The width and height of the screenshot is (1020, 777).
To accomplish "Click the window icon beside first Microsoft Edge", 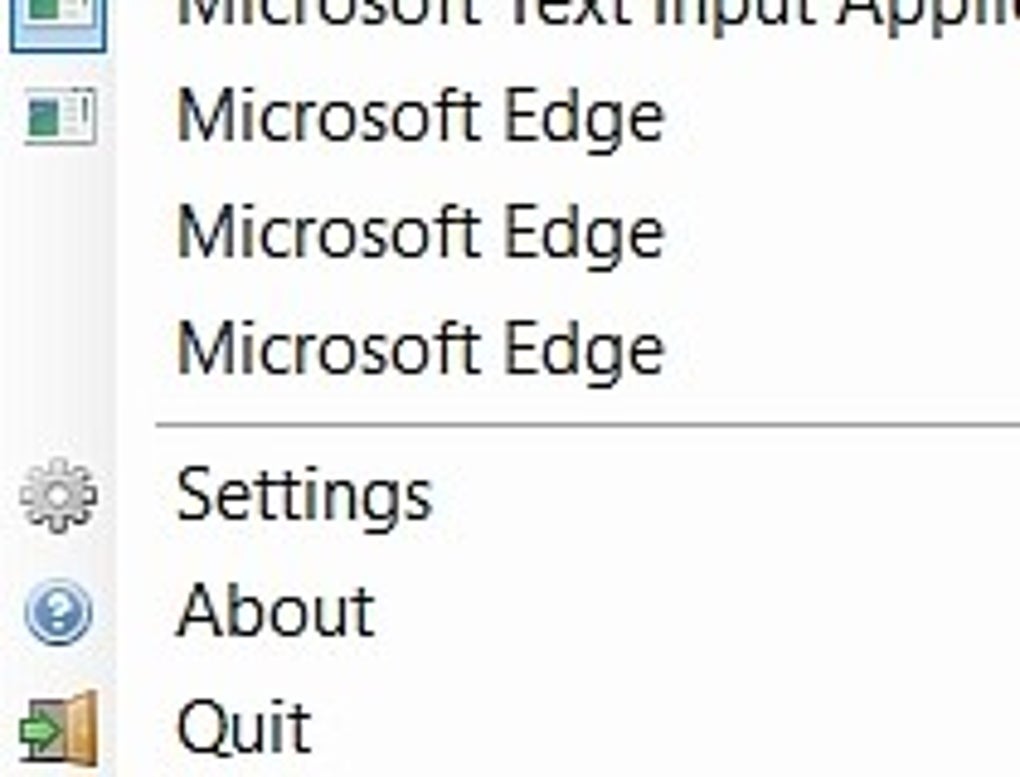I will point(60,116).
